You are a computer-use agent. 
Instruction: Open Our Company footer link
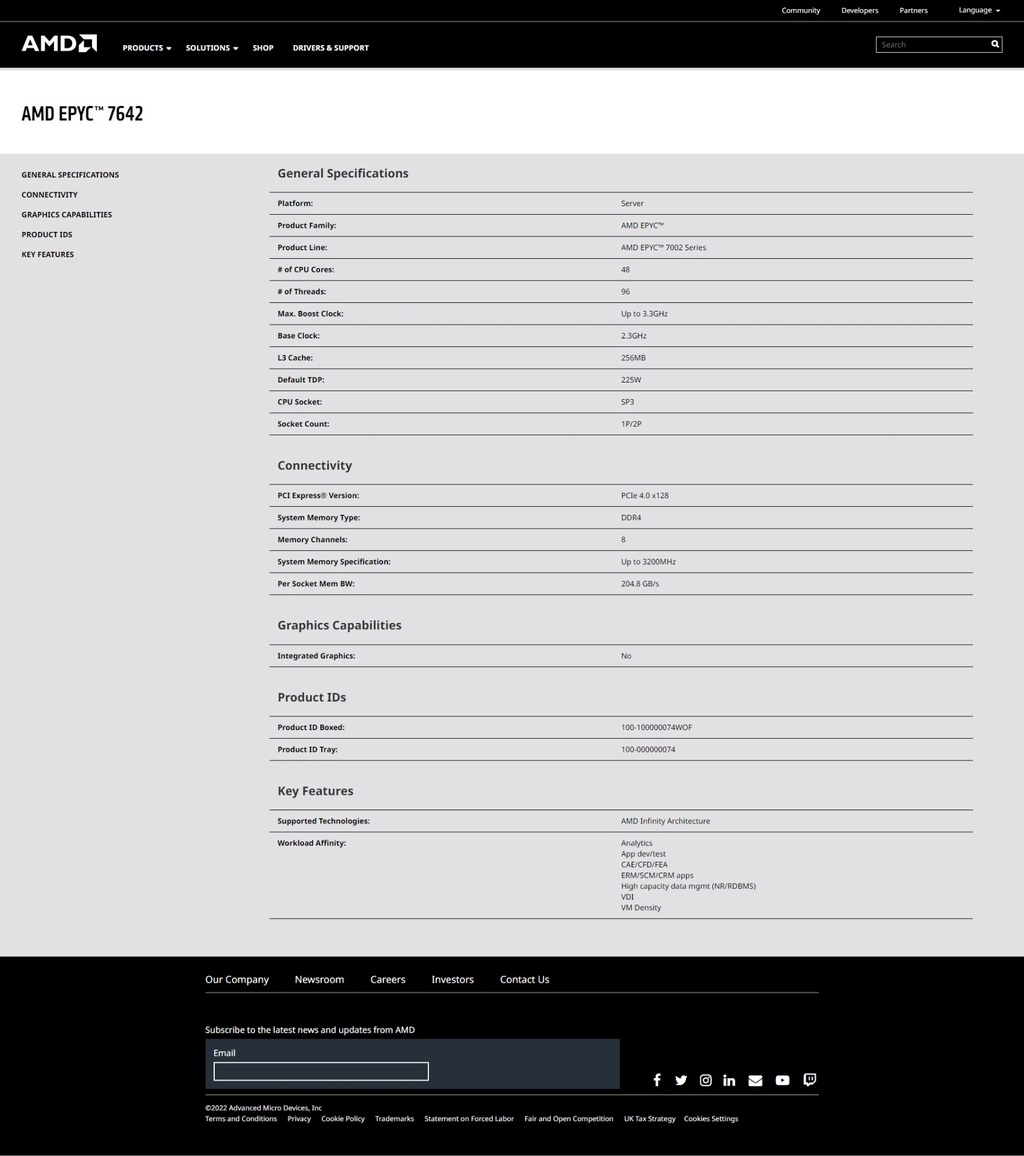pyautogui.click(x=237, y=979)
